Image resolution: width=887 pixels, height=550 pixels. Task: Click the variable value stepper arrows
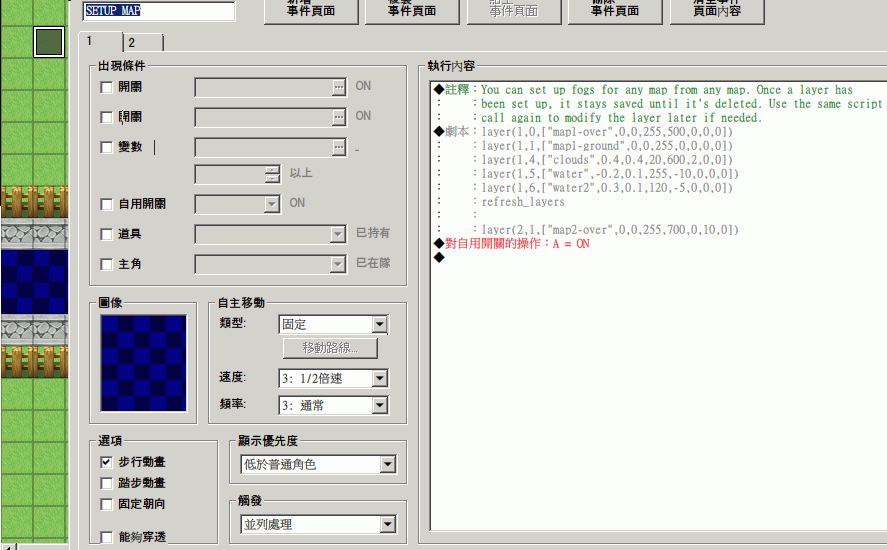272,174
